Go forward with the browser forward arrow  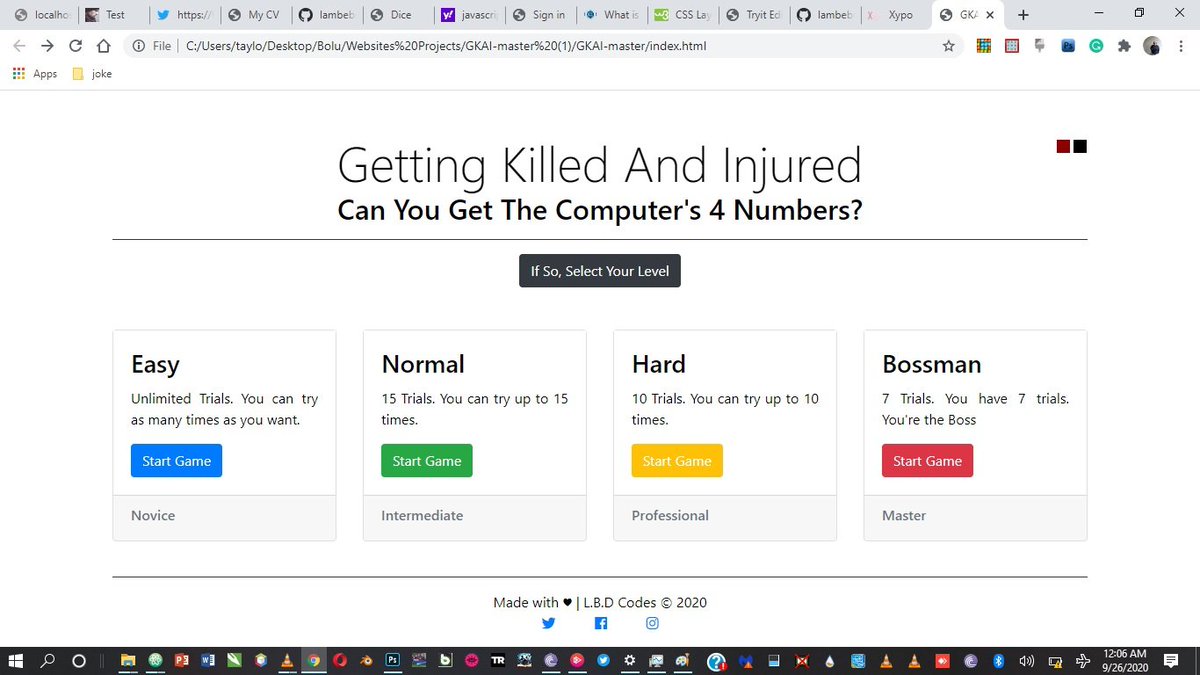[x=47, y=46]
